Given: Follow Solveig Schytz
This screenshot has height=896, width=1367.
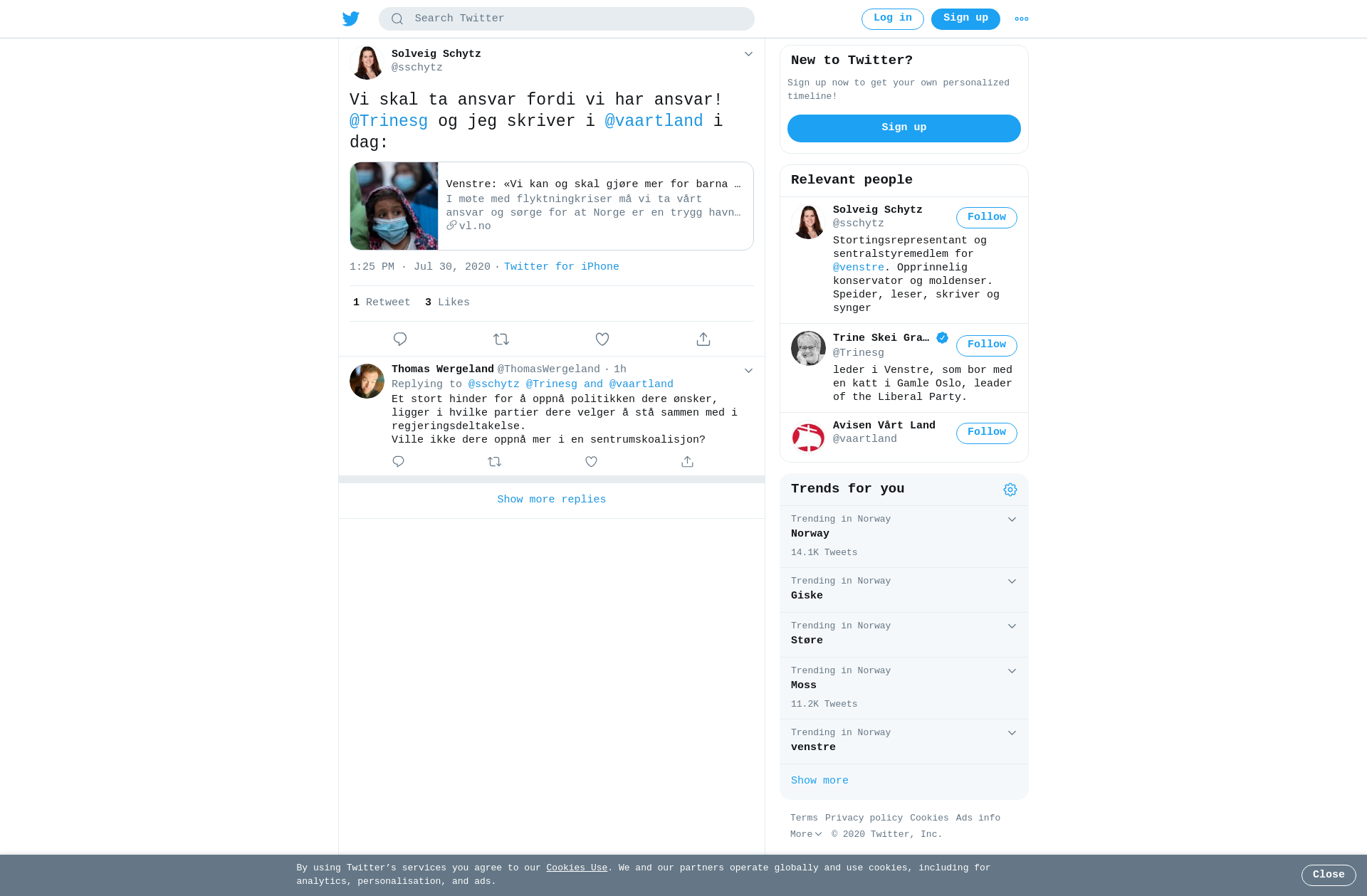Looking at the screenshot, I should coord(987,218).
